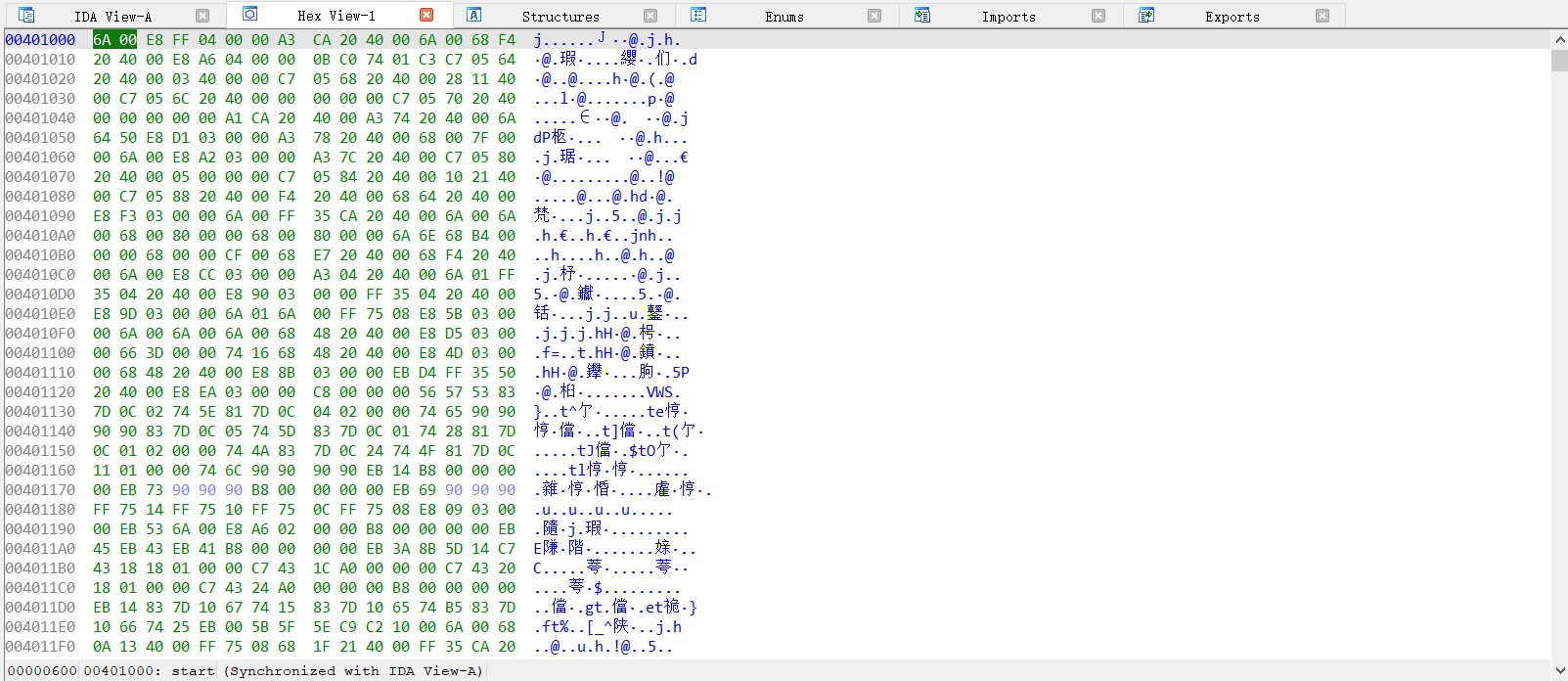
Task: Click the Enums tab icon
Action: [x=698, y=15]
